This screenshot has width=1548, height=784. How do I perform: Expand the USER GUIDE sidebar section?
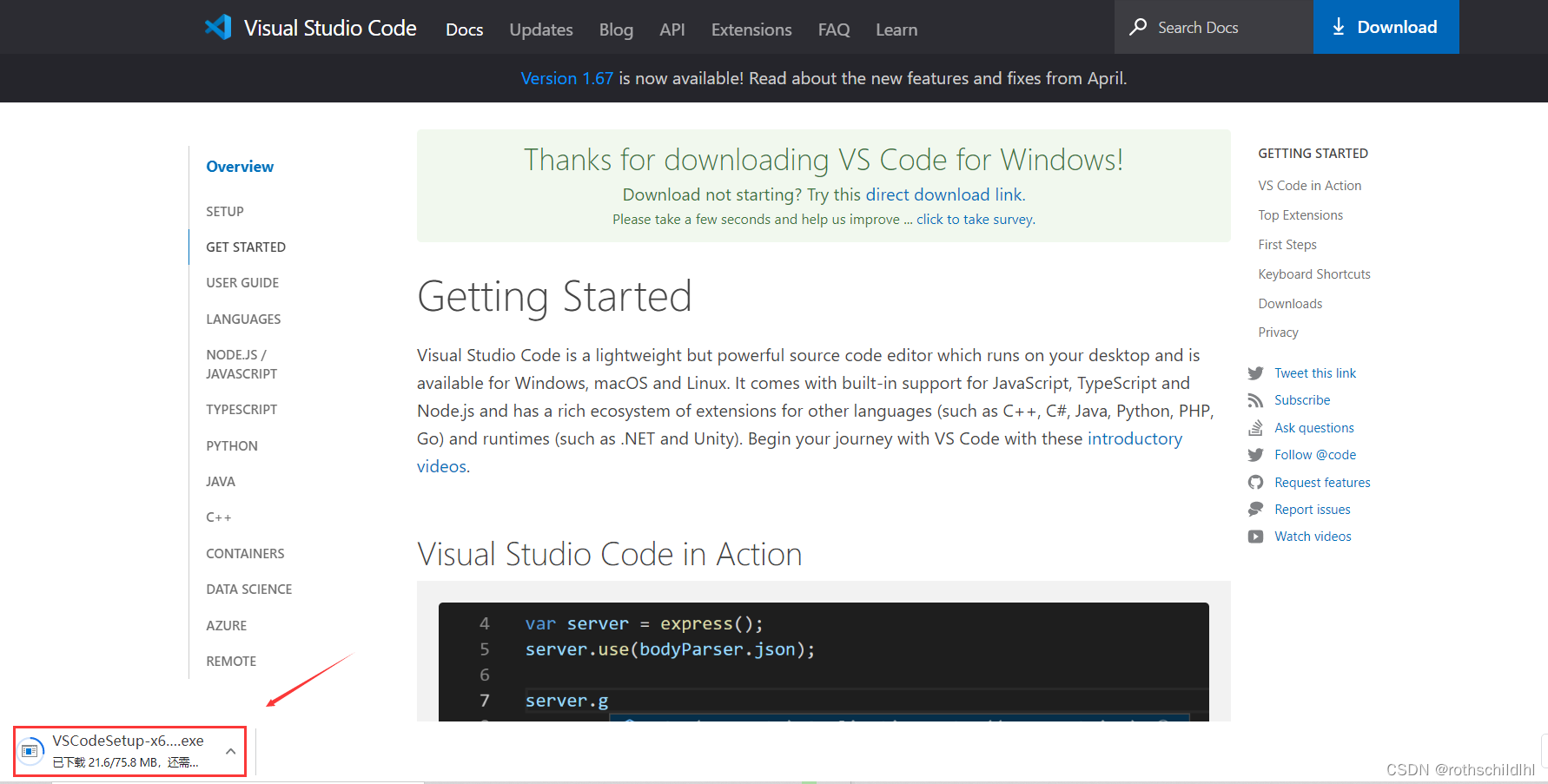pyautogui.click(x=242, y=283)
